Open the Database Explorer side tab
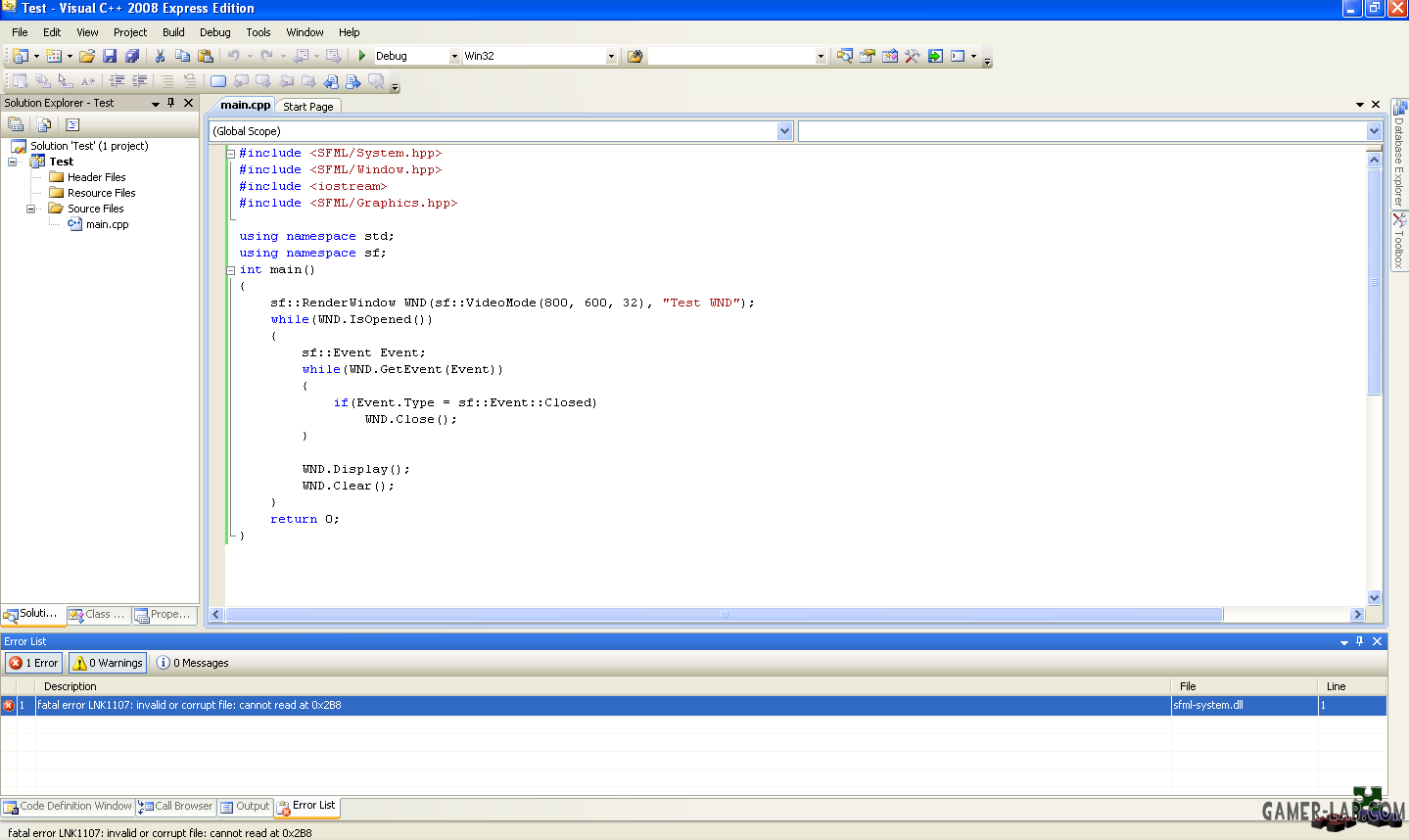Screen dimensions: 1409x840 coord(1399,155)
